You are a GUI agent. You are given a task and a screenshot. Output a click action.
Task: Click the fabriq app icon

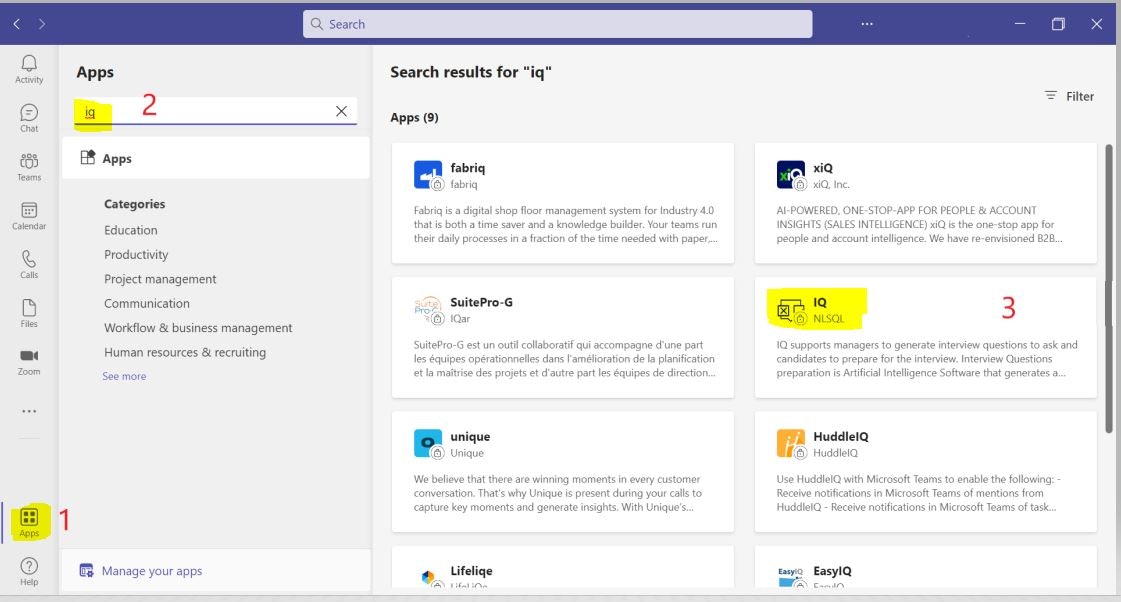(x=428, y=174)
